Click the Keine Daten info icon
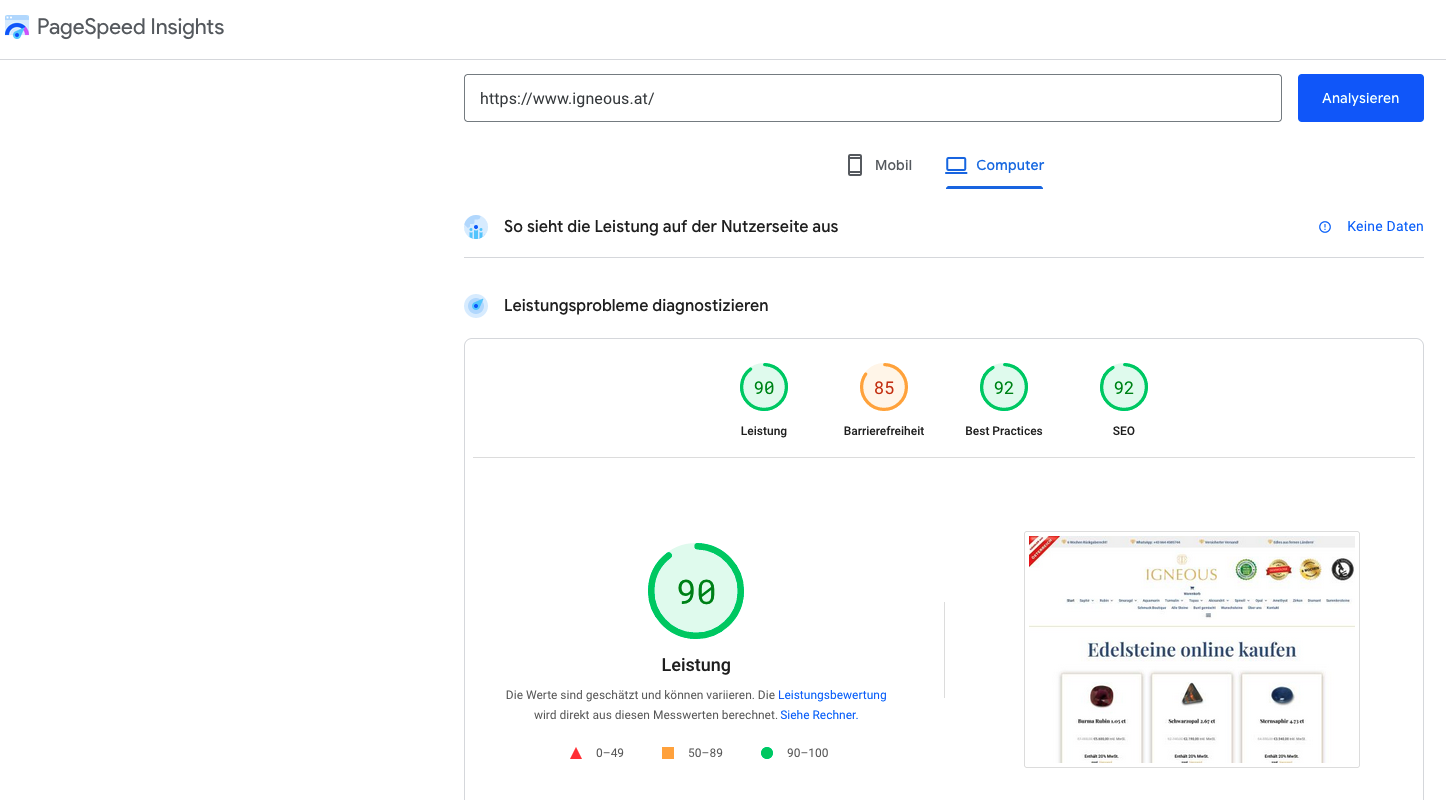Viewport: 1446px width, 800px height. [1325, 227]
